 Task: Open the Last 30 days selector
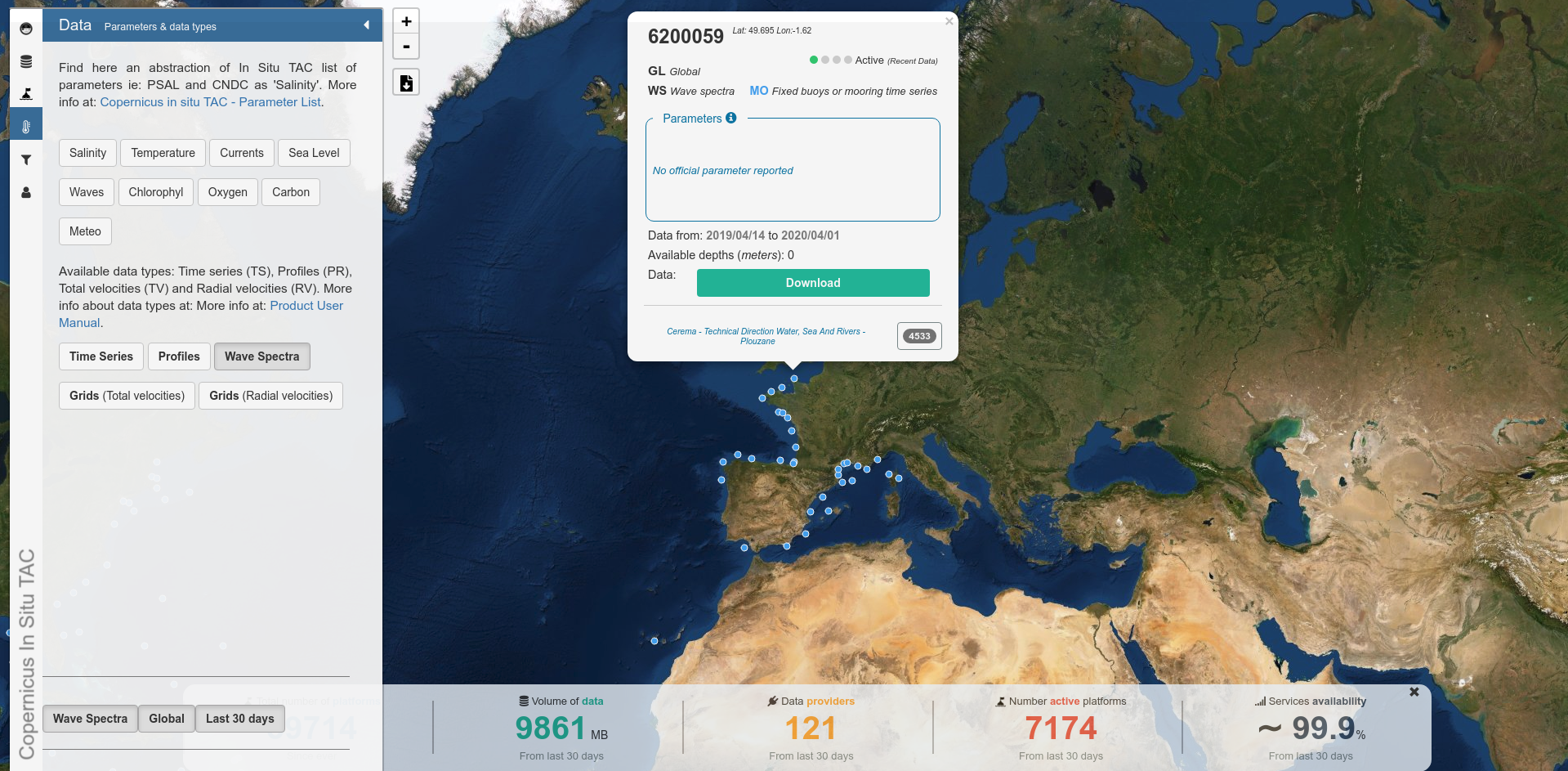(239, 719)
